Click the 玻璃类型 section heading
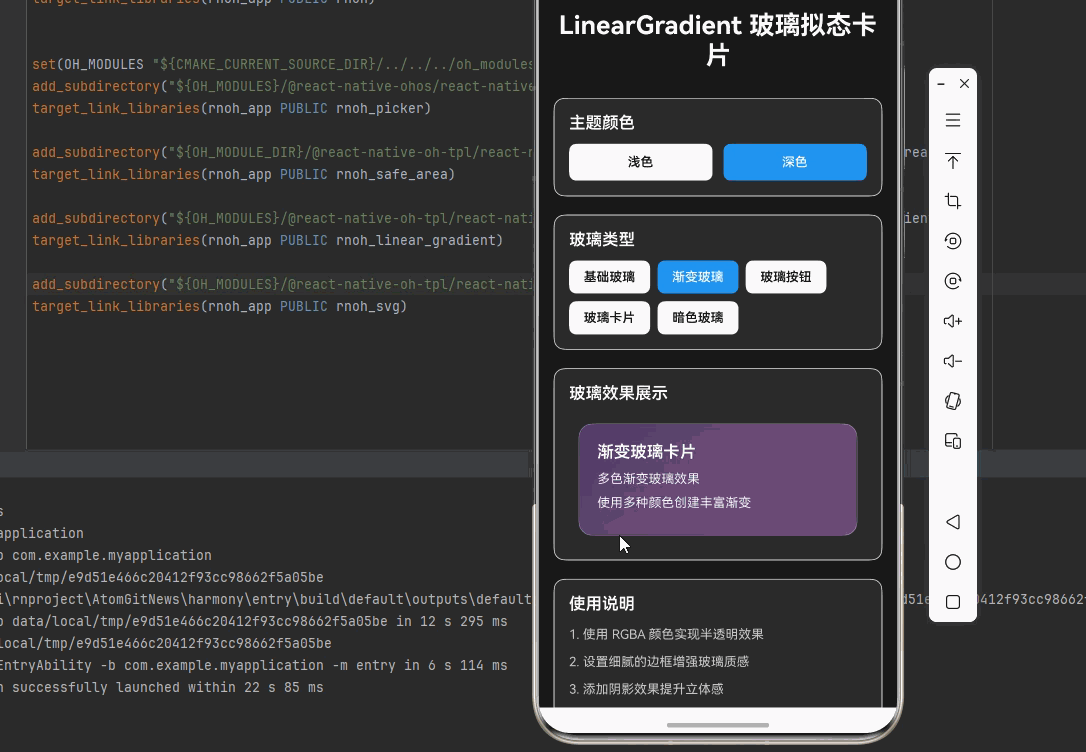Screen dimensions: 1086x752 tap(602, 240)
